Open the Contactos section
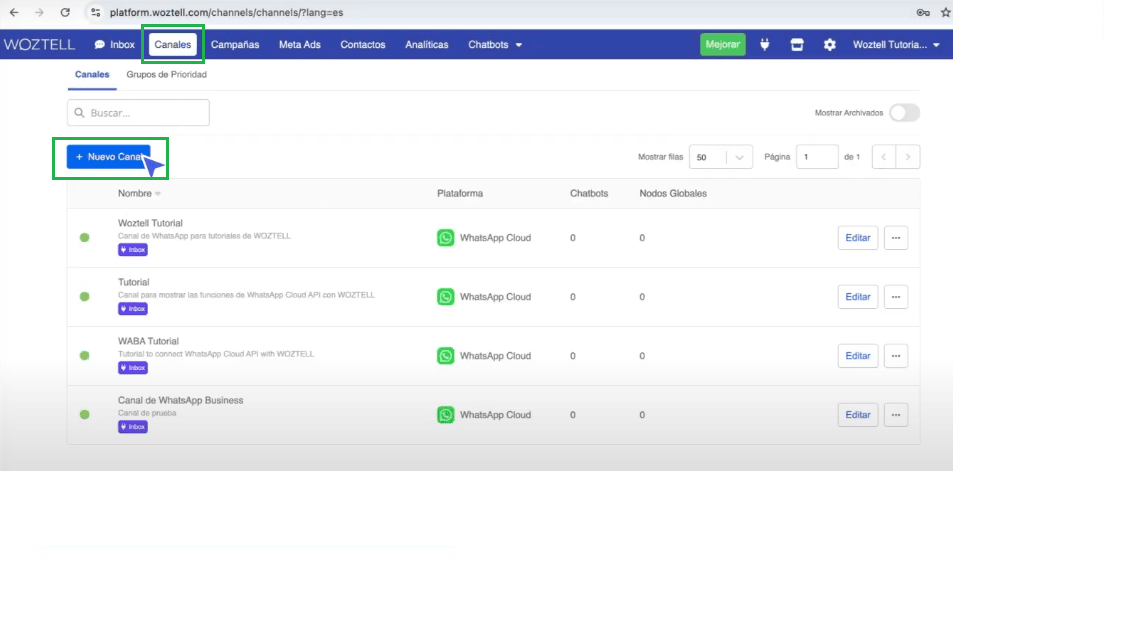The width and height of the screenshot is (1122, 629). click(x=363, y=44)
